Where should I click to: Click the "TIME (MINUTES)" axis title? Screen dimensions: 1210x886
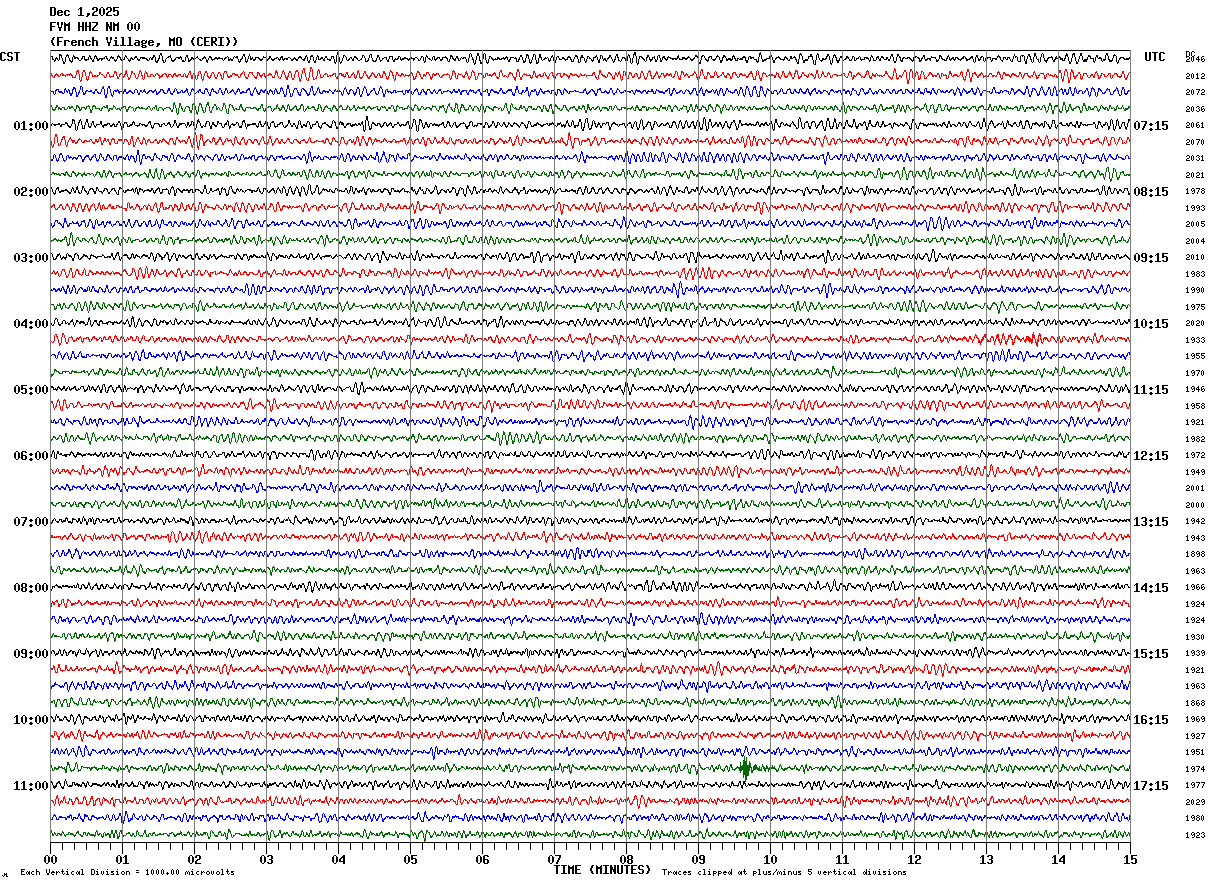(x=602, y=870)
